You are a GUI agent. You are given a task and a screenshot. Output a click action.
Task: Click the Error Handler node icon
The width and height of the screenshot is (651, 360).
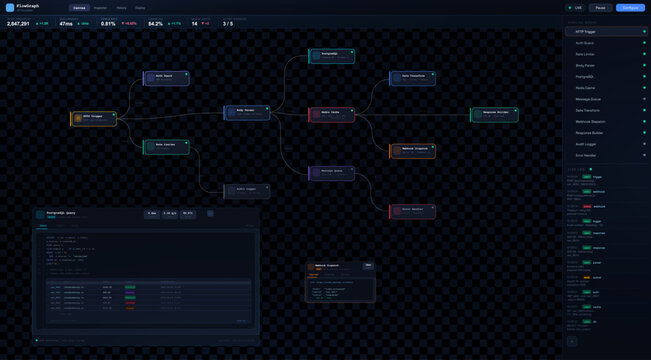pyautogui.click(x=397, y=211)
